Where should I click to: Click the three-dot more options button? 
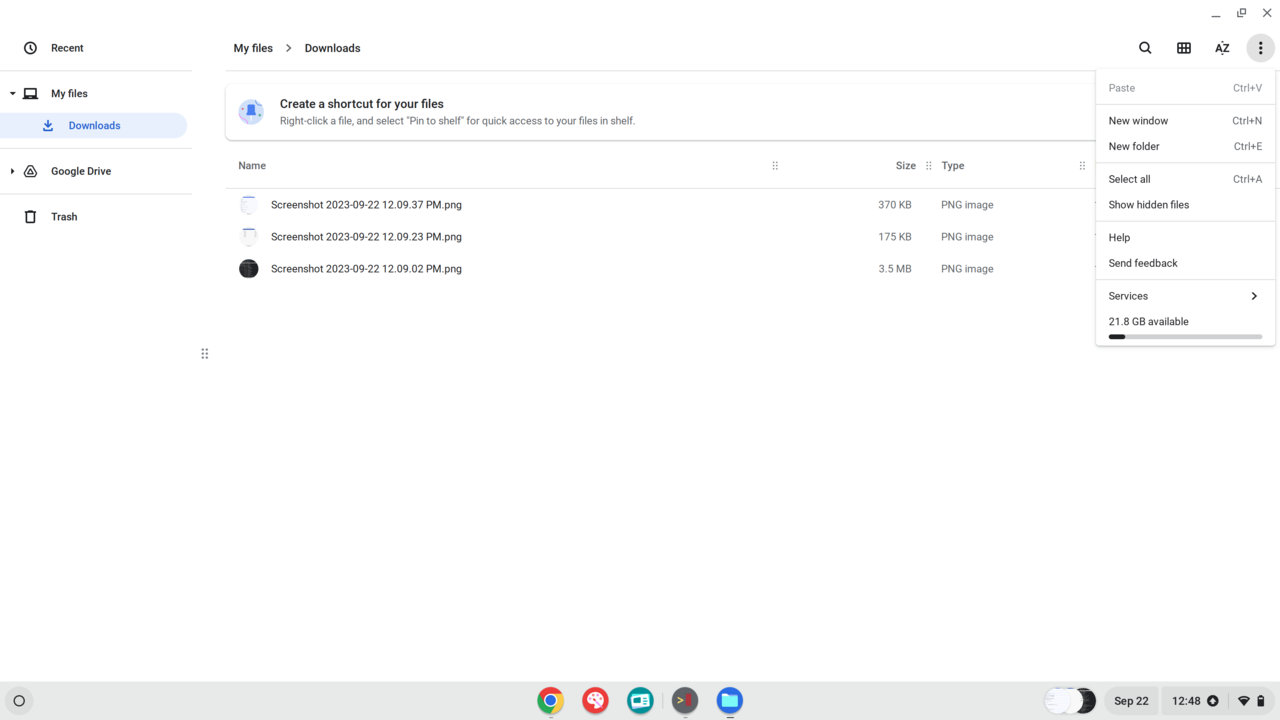click(x=1260, y=48)
